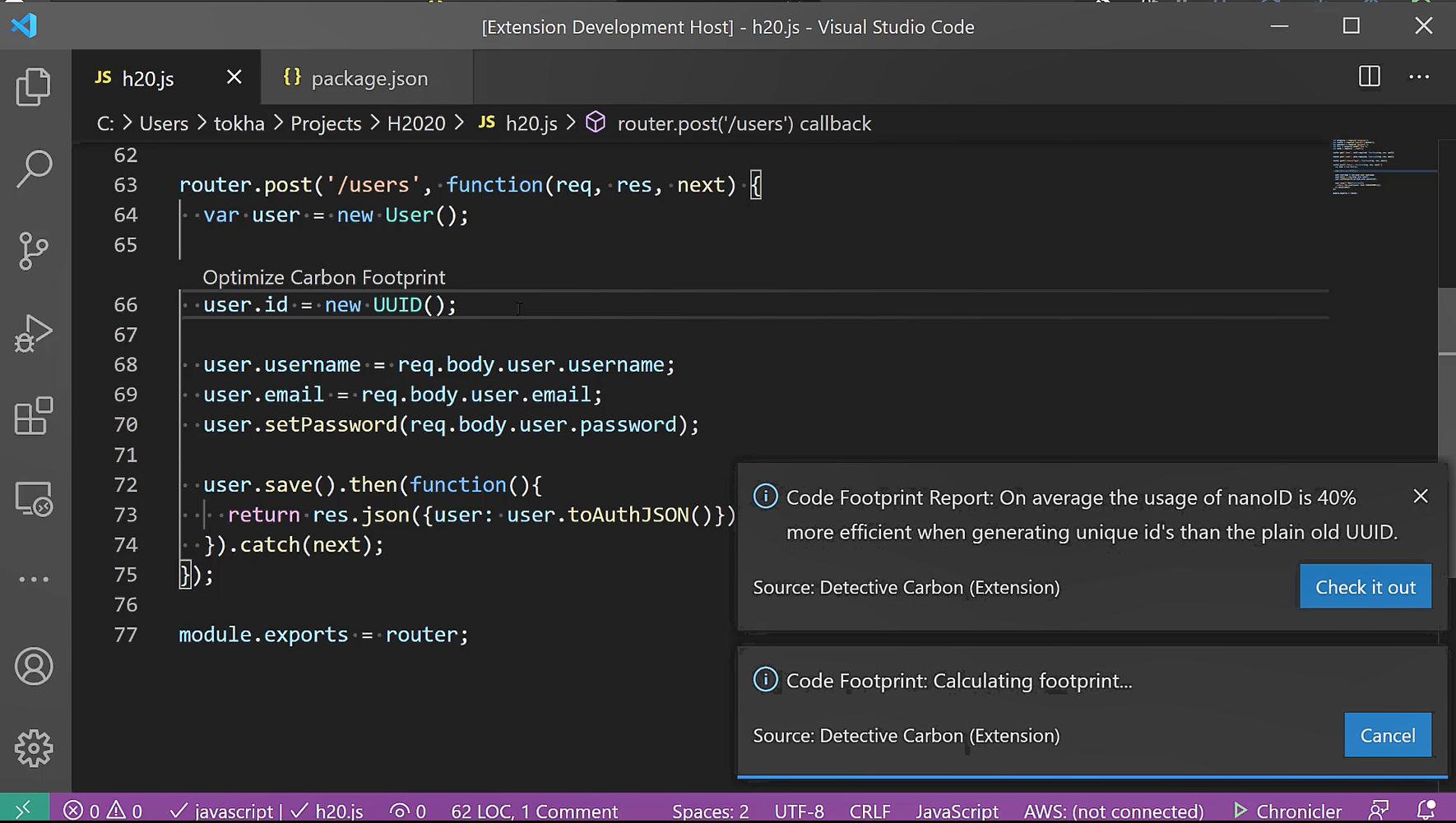Cancel the footprint calculation notification
Viewport: 1456px width, 823px height.
1388,734
